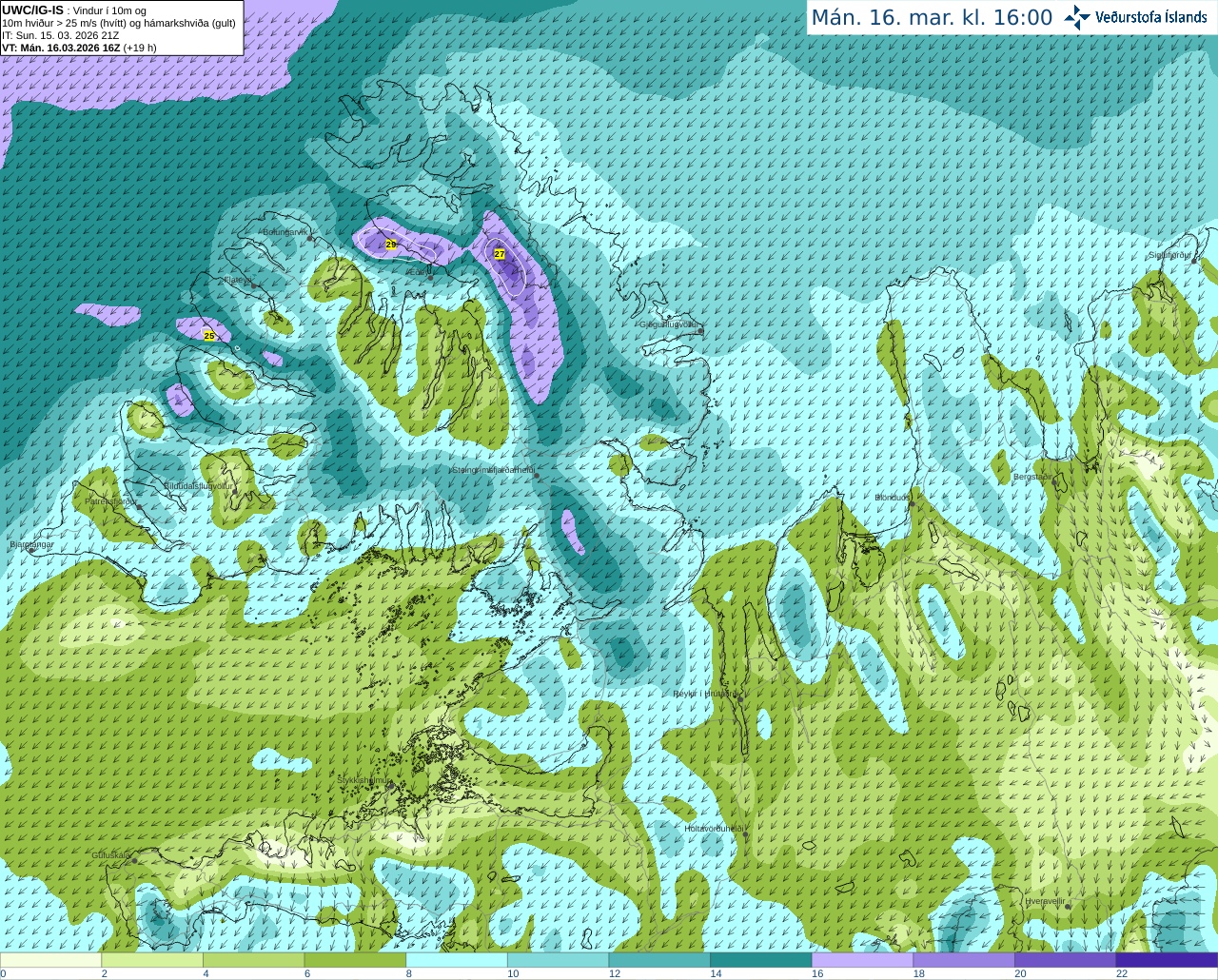1218x980 pixels.
Task: Pick the light green 2–4 m/s legend swatch
Action: coord(152,960)
